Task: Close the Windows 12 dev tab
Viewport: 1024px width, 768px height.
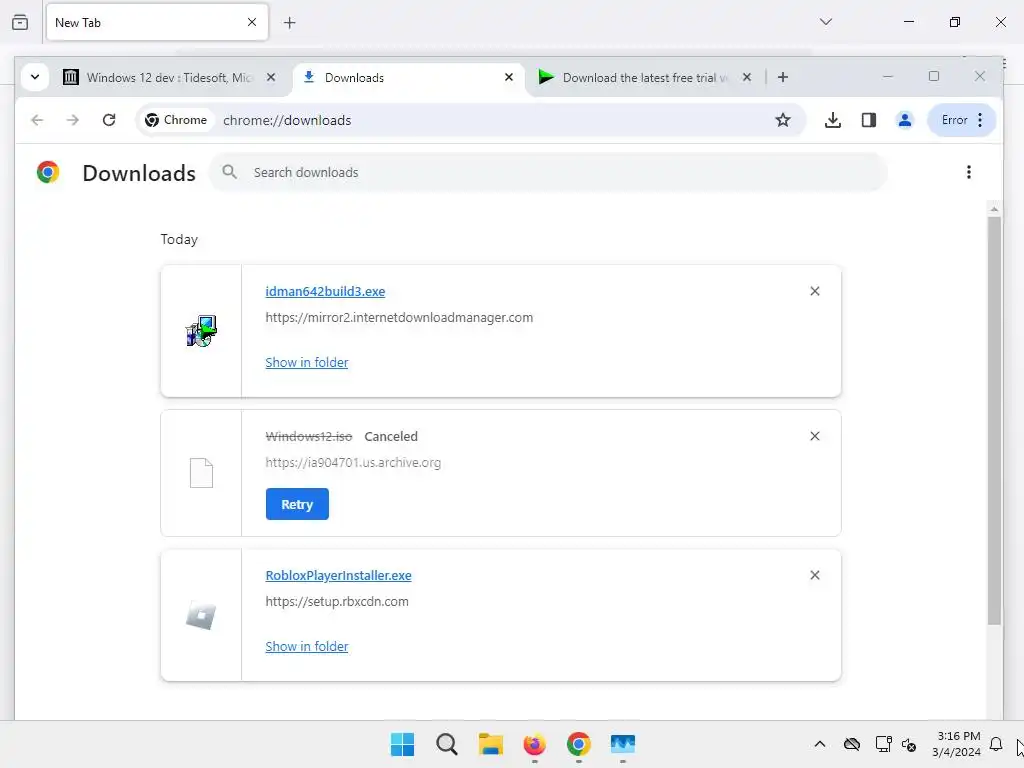Action: (271, 77)
